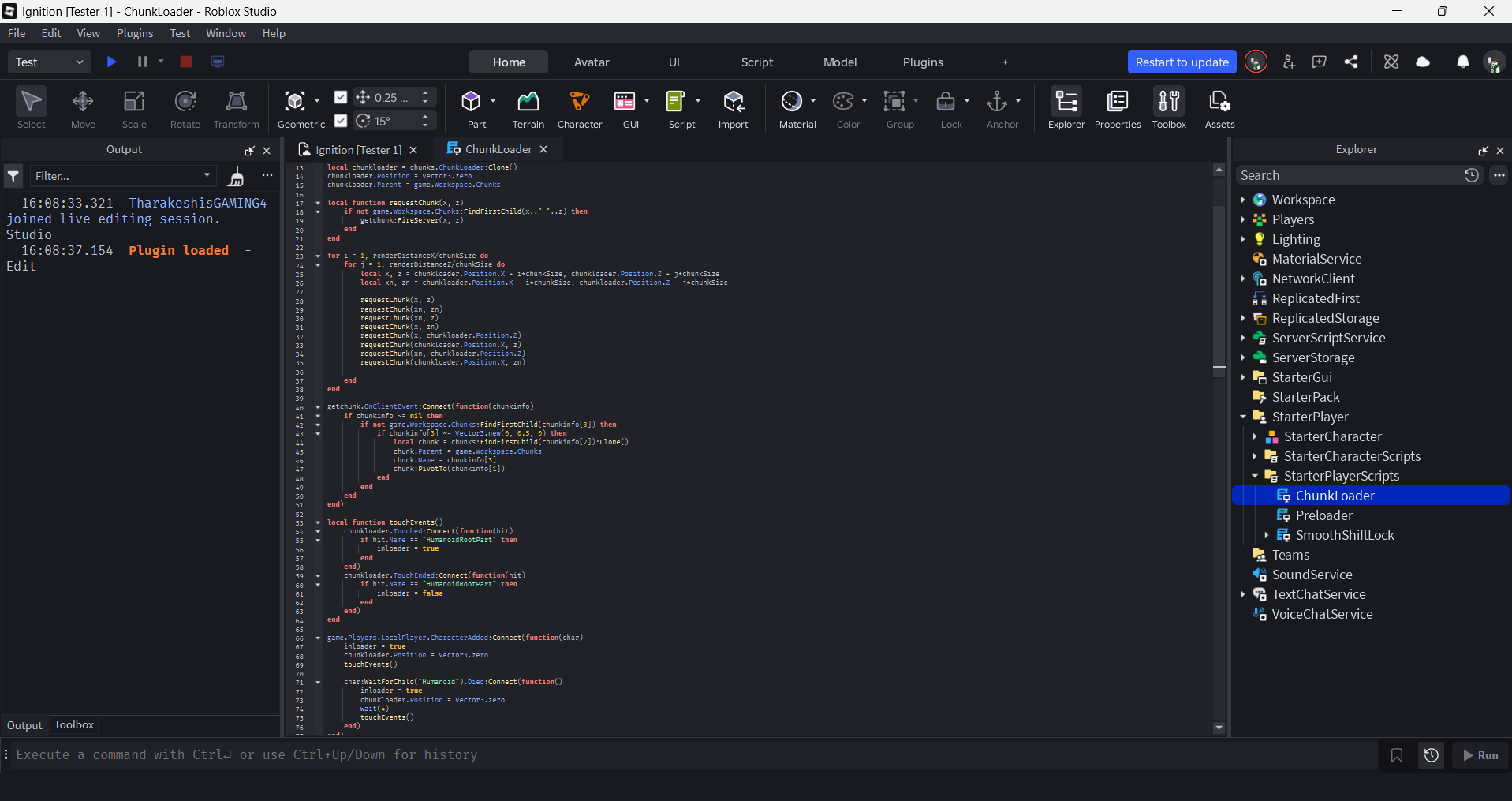This screenshot has height=801, width=1512.
Task: Click the Group tool
Action: (x=894, y=101)
